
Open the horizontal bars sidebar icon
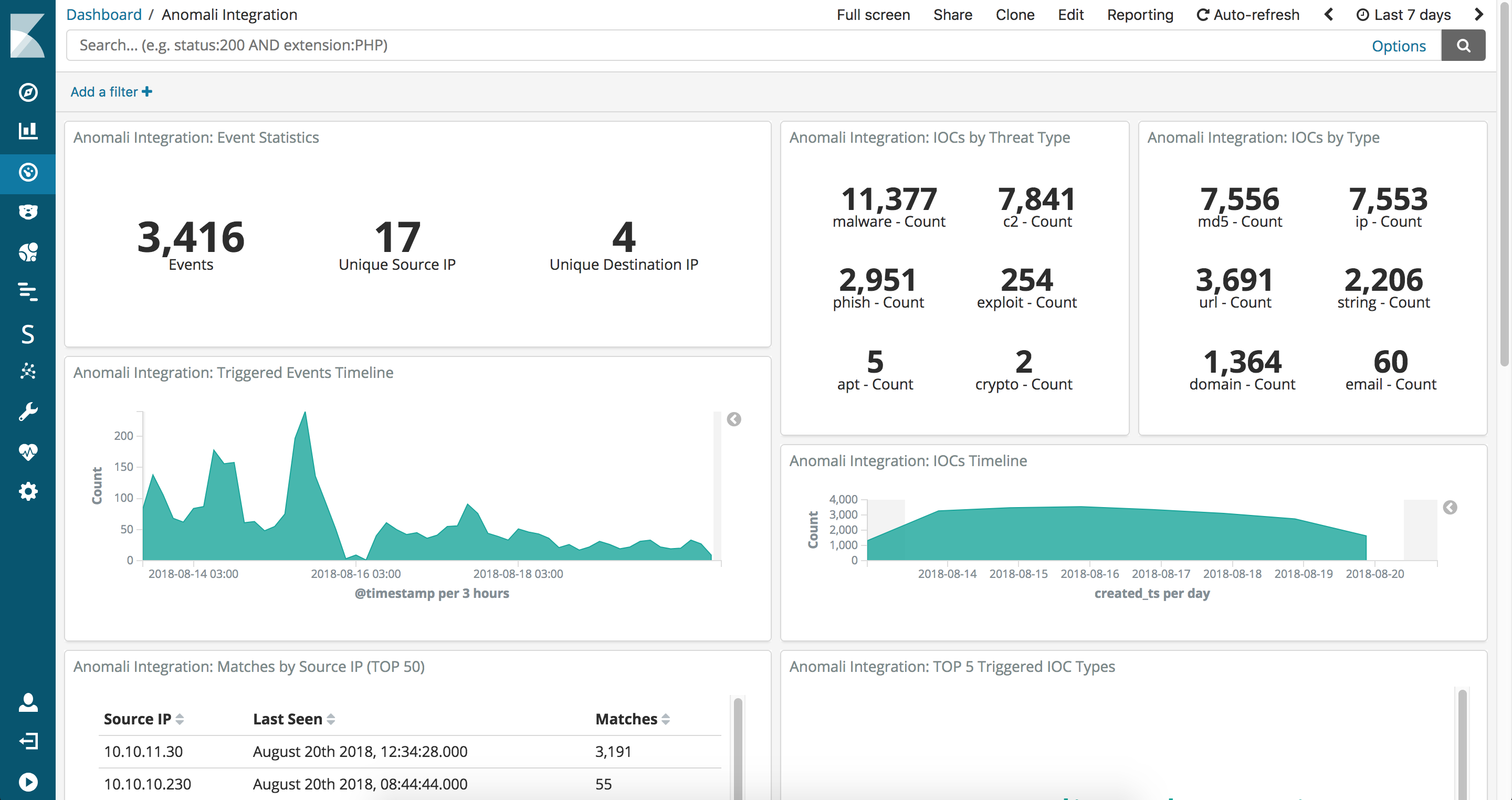(x=28, y=292)
